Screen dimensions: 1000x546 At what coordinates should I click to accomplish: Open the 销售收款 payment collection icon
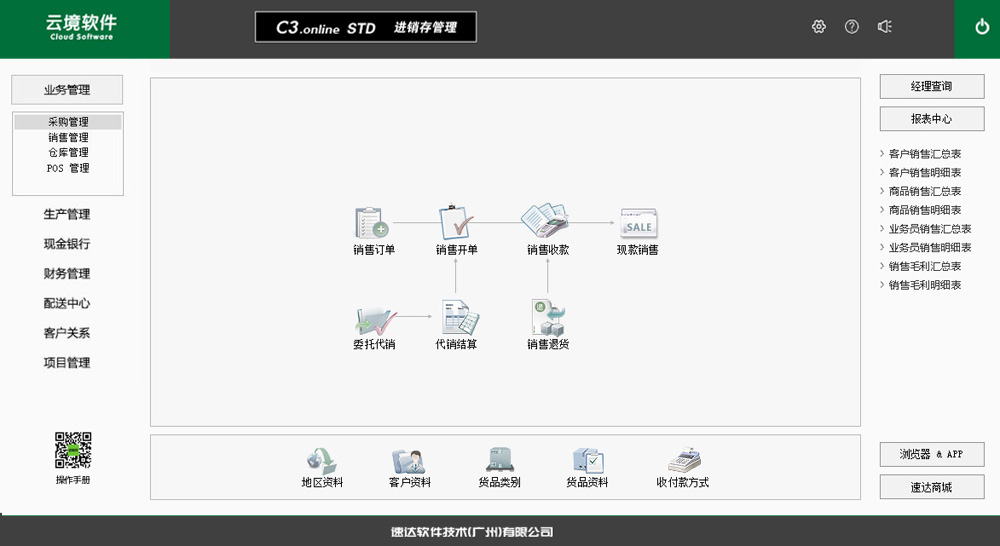point(546,220)
